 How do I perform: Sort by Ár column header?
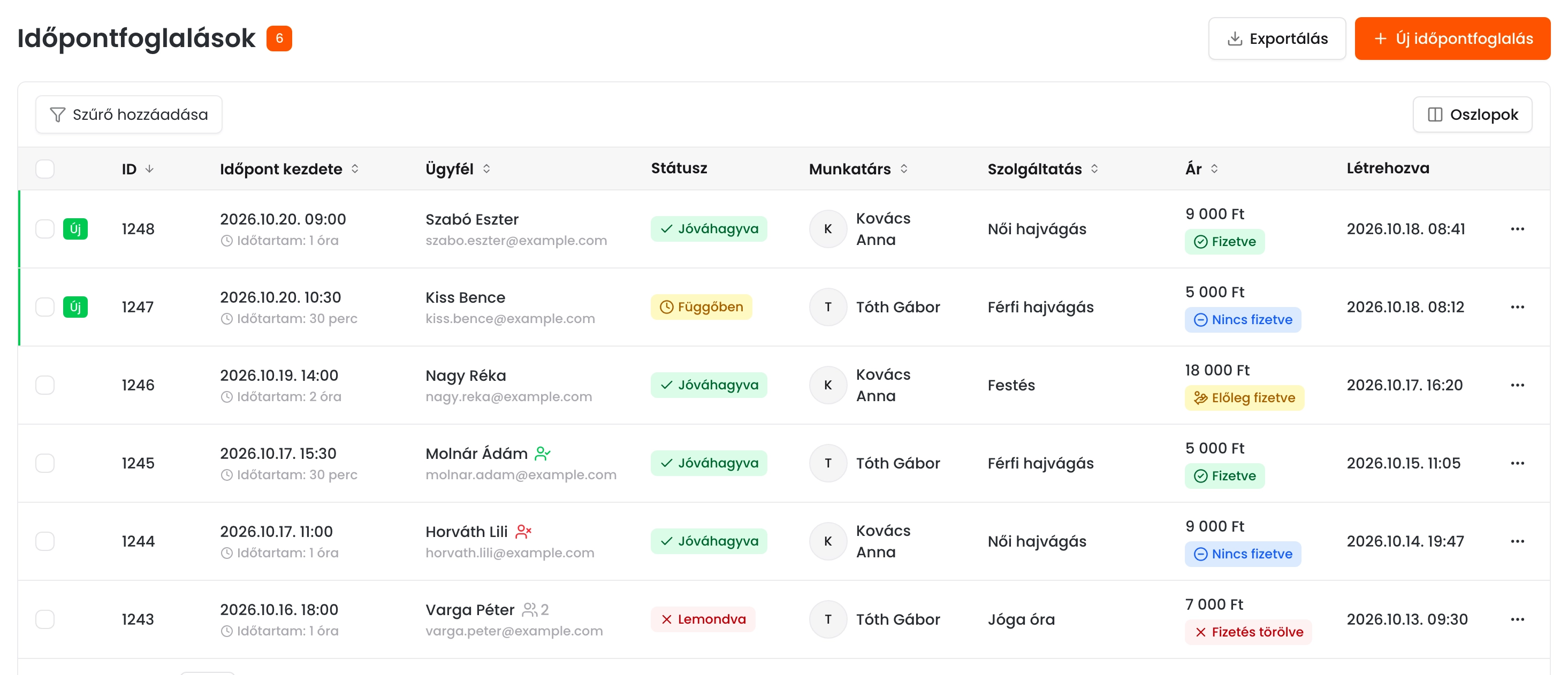(1202, 168)
